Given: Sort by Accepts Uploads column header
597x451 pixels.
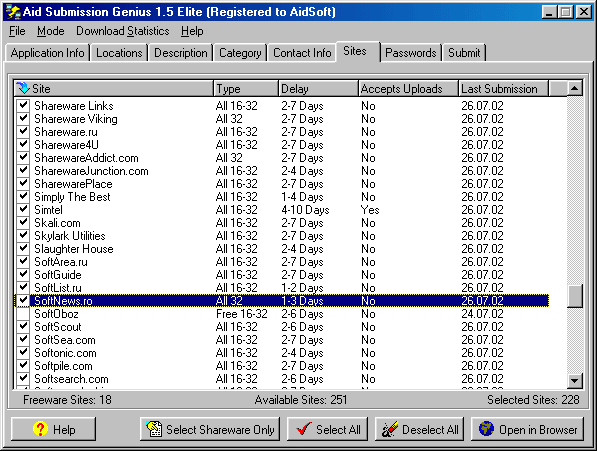Looking at the screenshot, I should tap(408, 88).
